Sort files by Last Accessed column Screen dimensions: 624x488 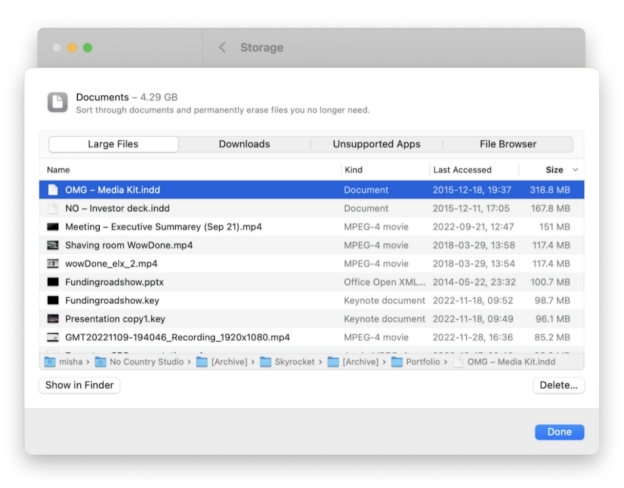point(462,170)
